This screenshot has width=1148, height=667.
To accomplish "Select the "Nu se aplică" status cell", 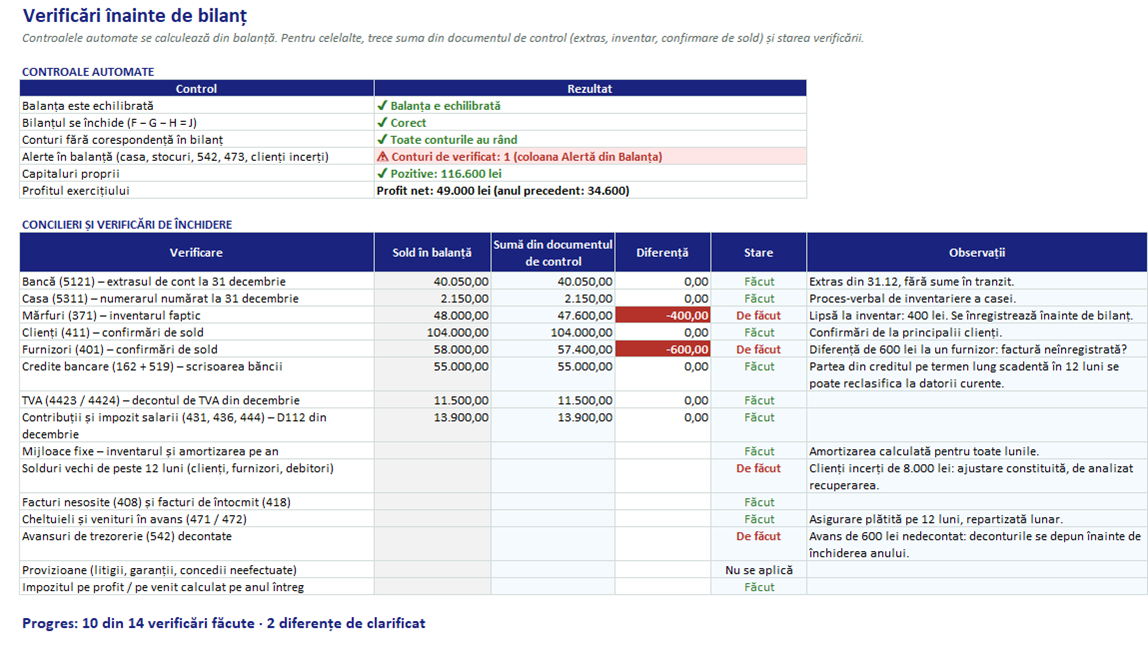I will pos(758,570).
